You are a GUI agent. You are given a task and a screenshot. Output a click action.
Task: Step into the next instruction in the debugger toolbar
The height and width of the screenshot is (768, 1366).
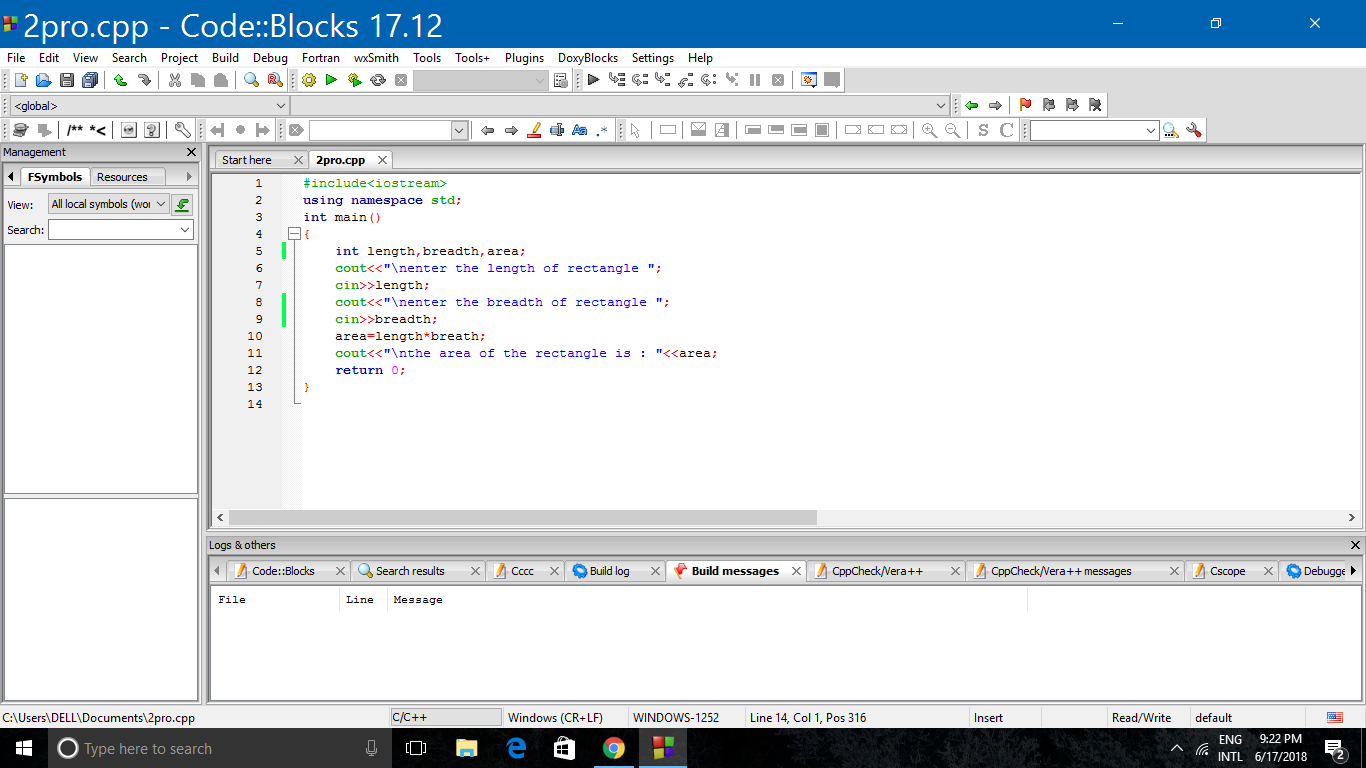coord(663,80)
